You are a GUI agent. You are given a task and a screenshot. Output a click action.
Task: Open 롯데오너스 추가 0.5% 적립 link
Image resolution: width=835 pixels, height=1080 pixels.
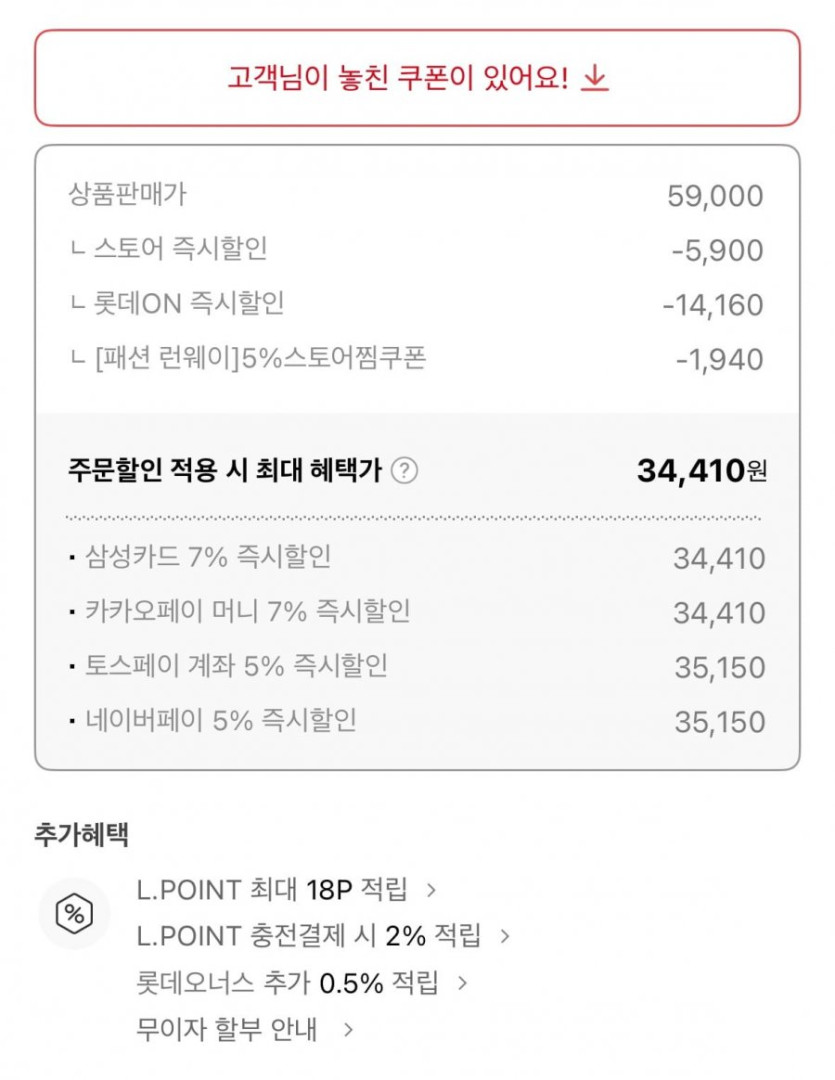287,983
